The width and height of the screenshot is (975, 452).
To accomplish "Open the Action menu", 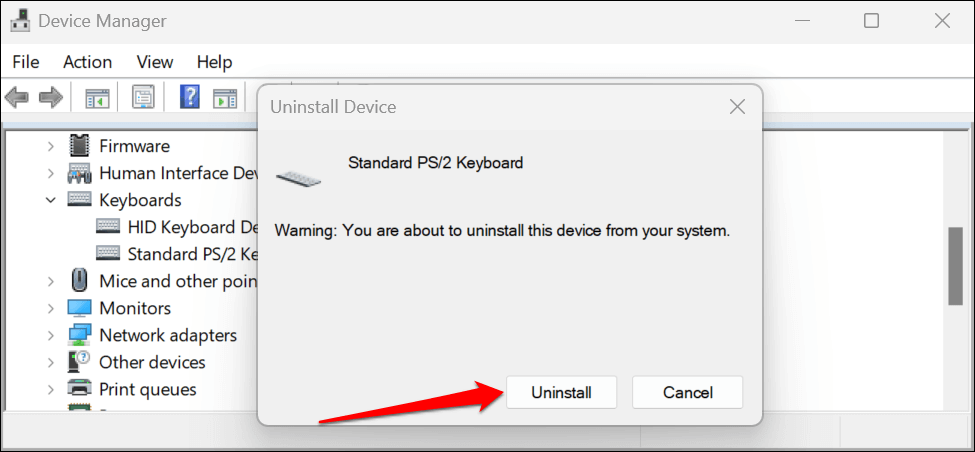I will coord(88,62).
